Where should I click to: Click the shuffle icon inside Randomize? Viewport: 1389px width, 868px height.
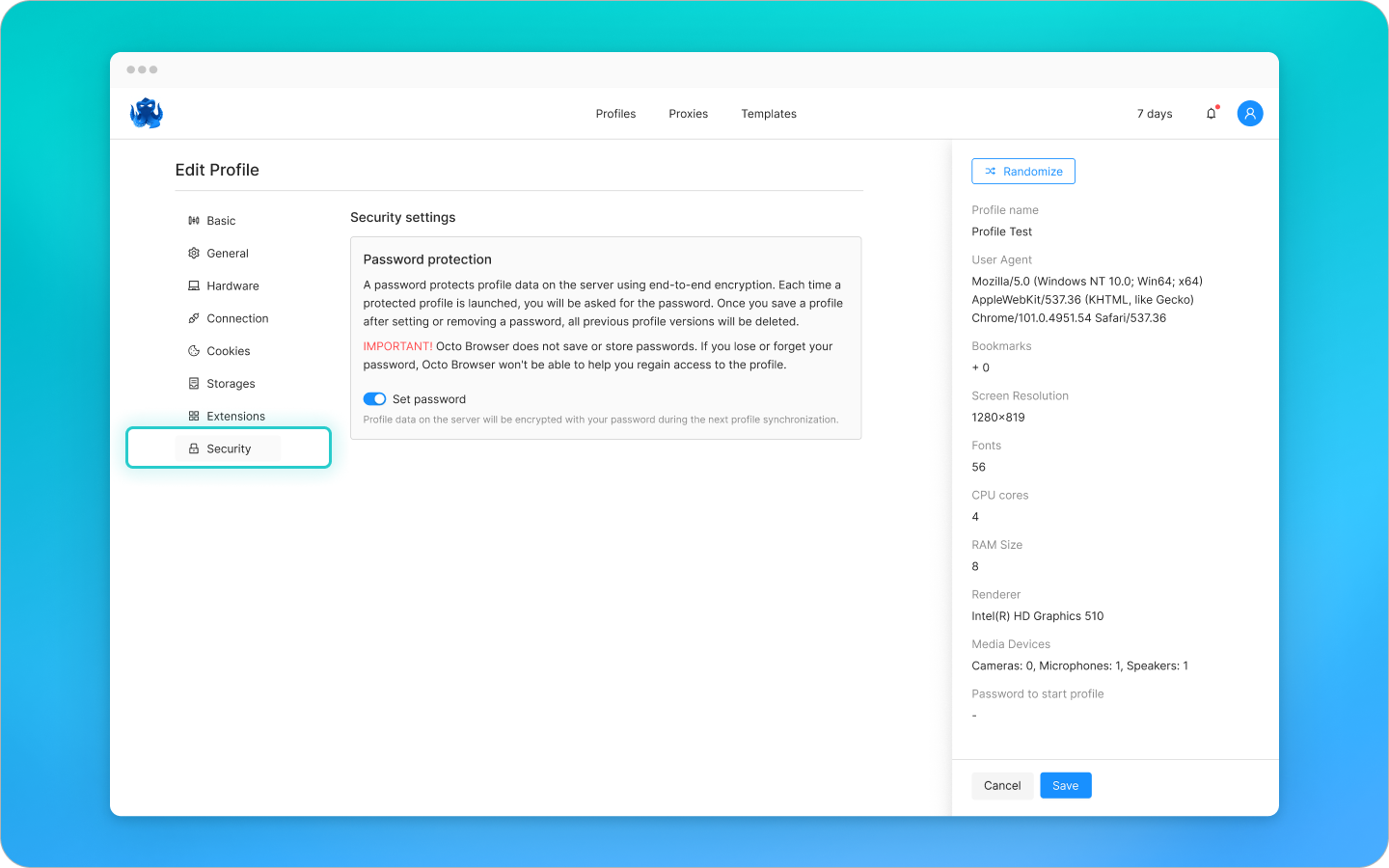tap(990, 171)
